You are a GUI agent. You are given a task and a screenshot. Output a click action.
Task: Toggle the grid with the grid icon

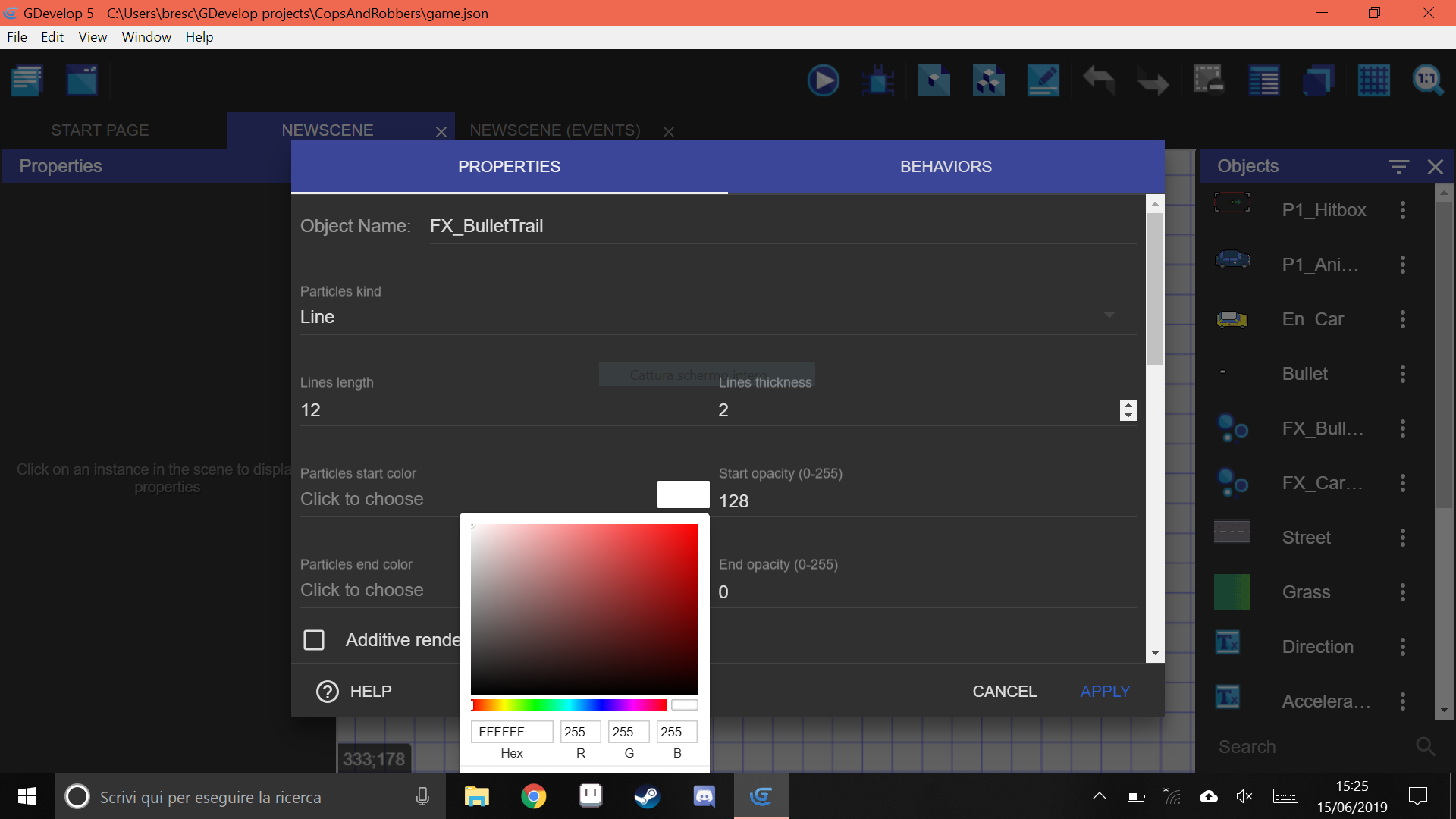point(1375,80)
